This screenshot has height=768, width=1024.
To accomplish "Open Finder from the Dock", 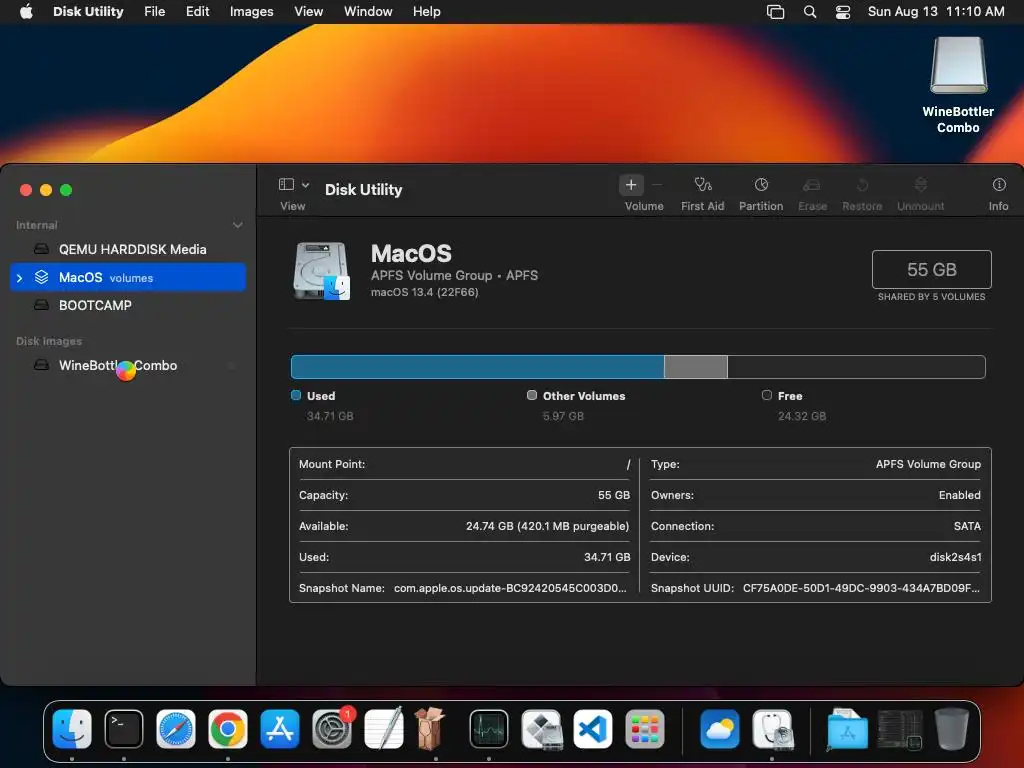I will click(72, 729).
